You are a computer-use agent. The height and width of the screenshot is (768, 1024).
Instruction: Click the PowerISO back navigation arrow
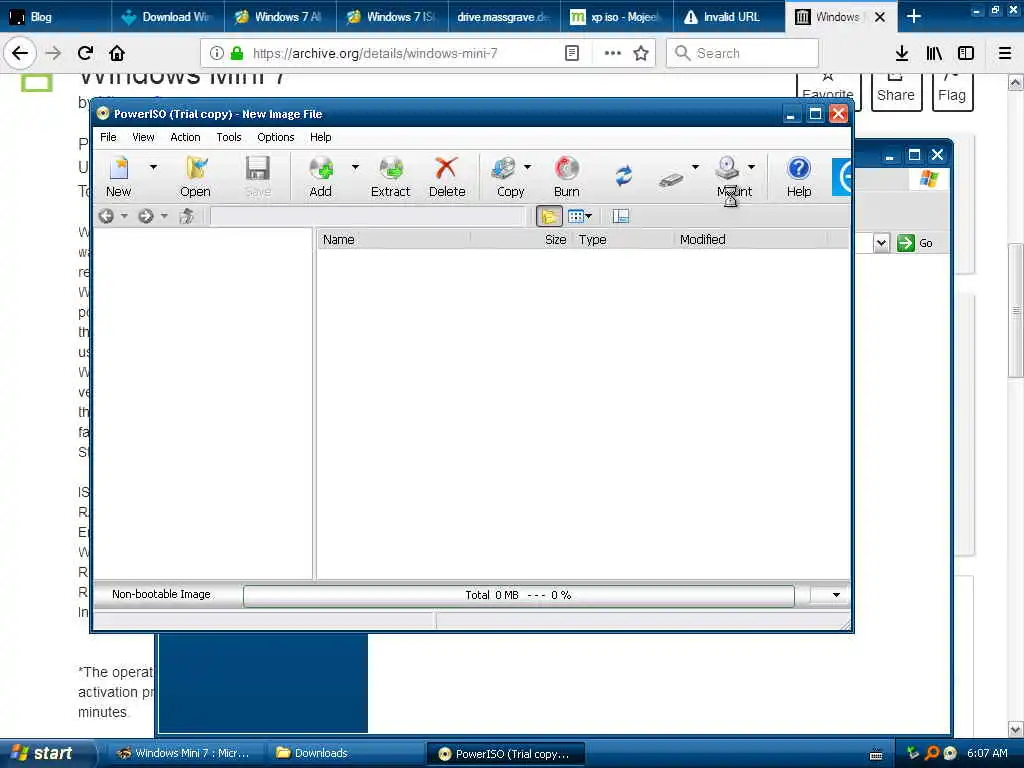106,216
